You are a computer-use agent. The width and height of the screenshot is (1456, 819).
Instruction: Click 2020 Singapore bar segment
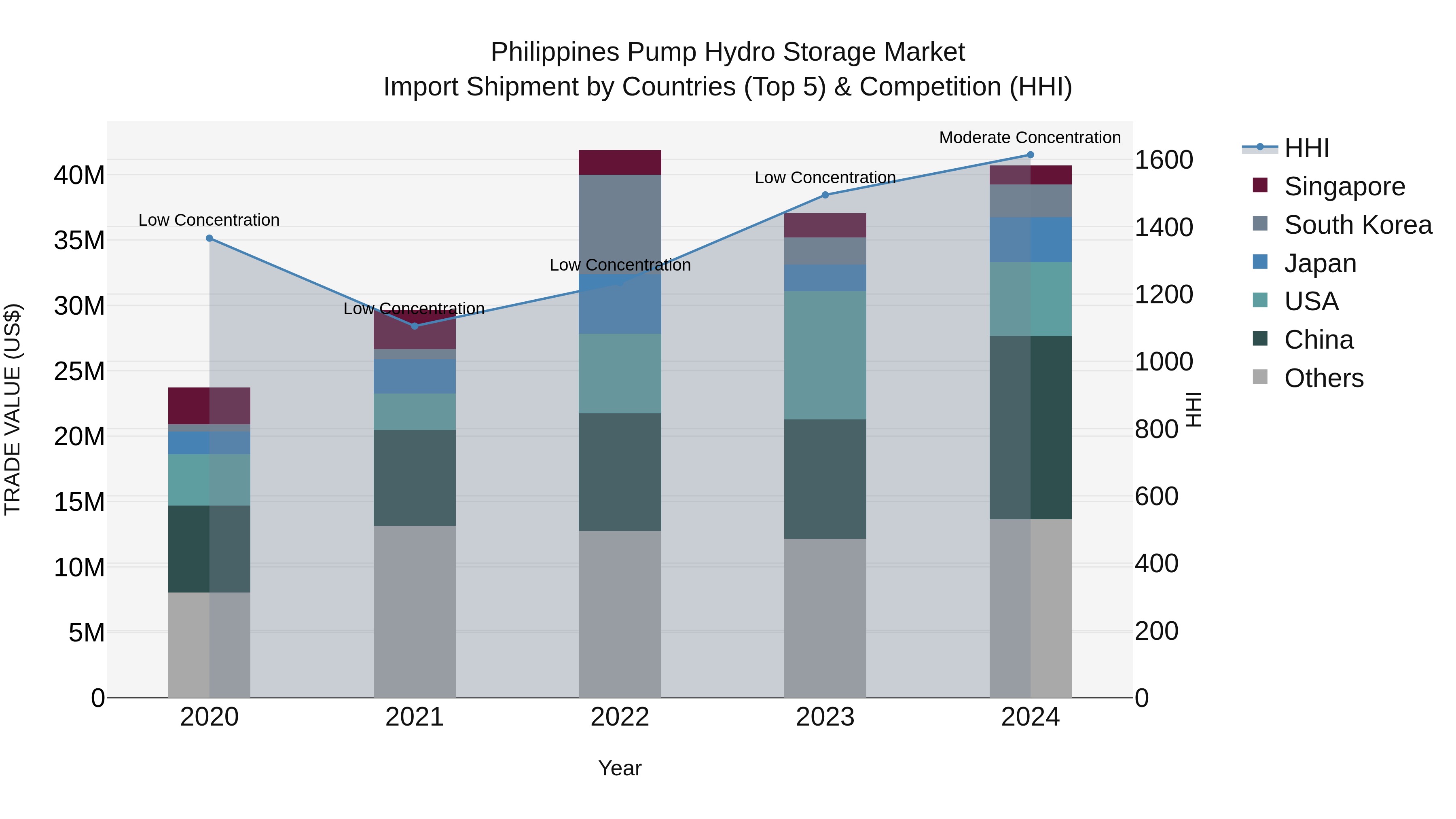[209, 406]
